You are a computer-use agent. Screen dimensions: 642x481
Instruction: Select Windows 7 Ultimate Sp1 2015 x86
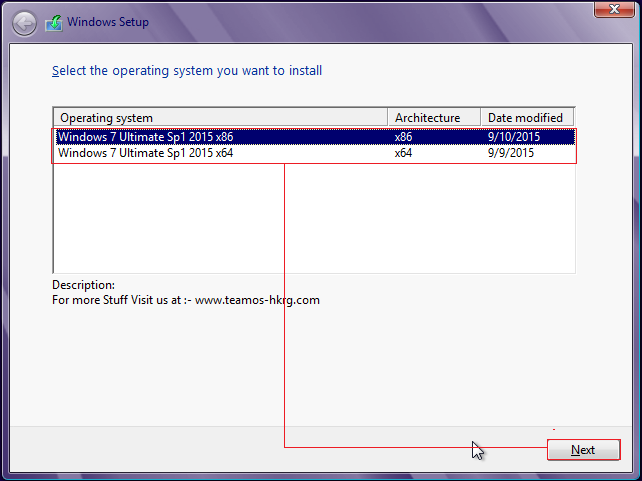click(315, 137)
